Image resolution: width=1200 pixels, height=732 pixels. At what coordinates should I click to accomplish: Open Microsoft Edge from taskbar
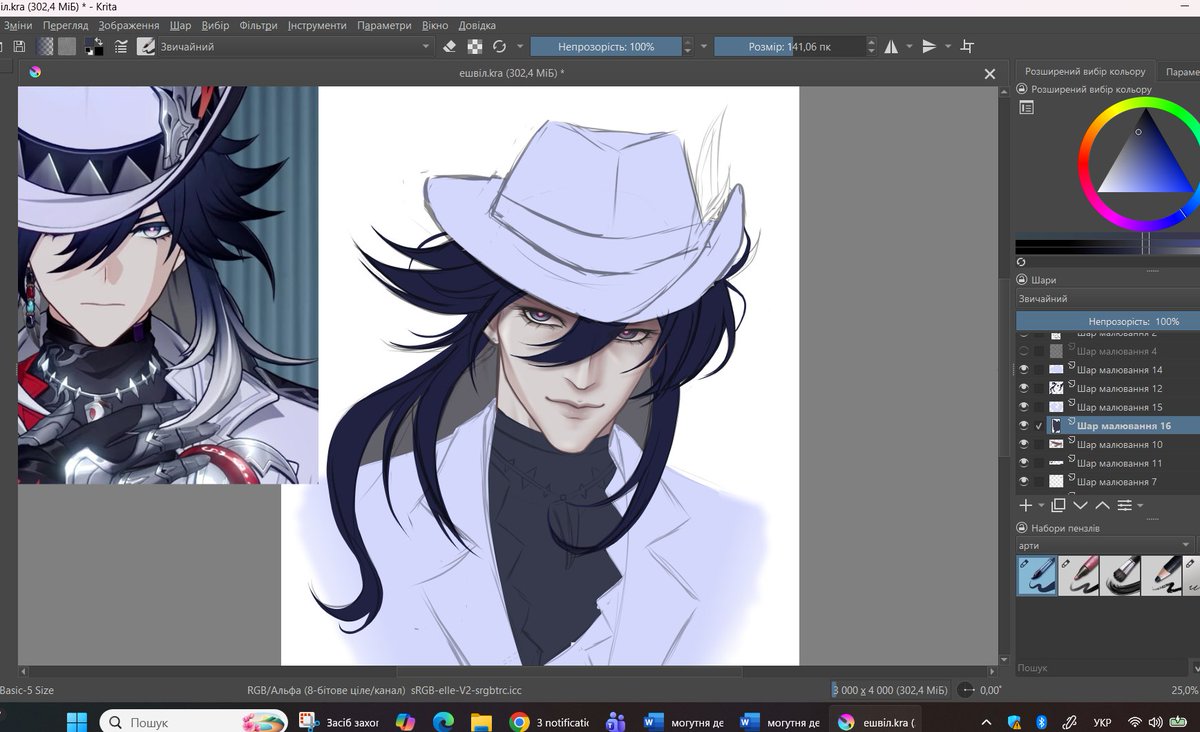444,721
